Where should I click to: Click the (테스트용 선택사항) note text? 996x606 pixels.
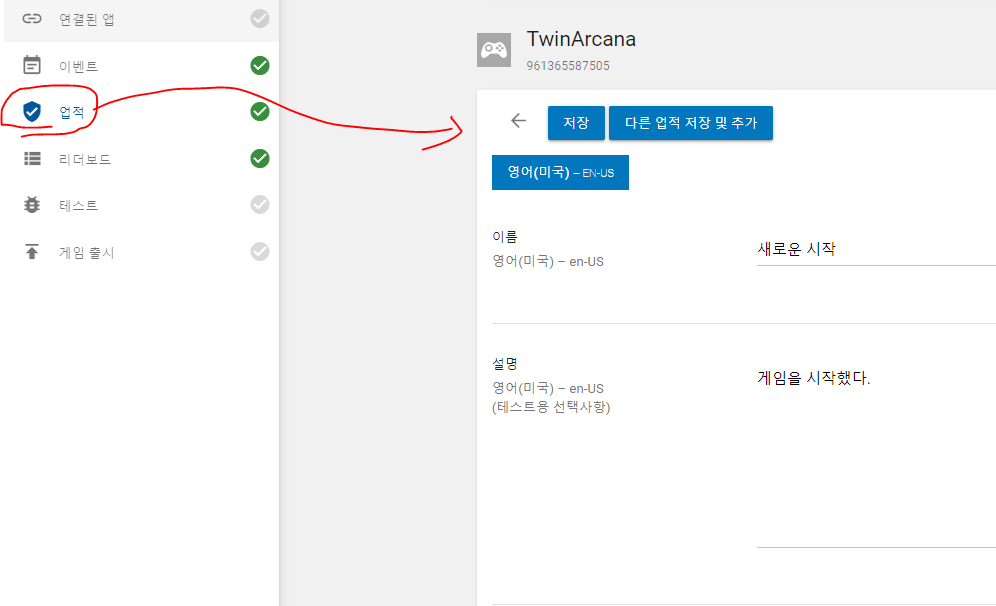click(x=551, y=407)
